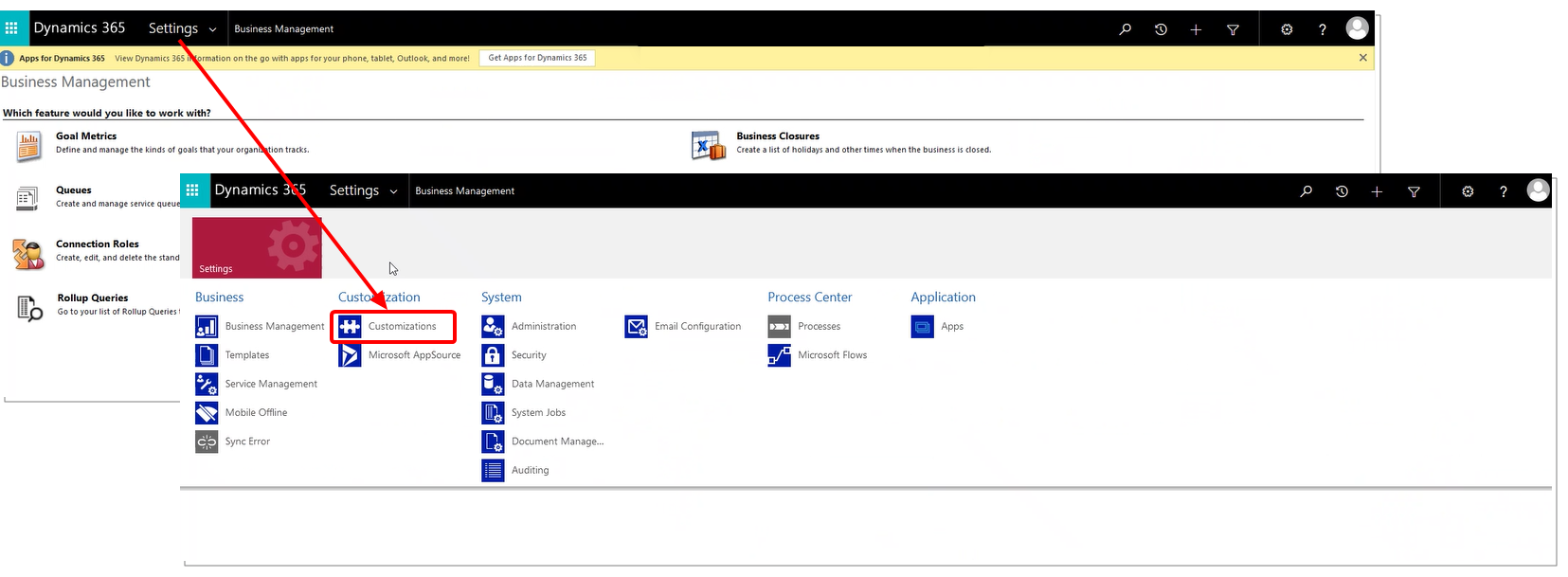Open the Rollup Queries link
This screenshot has height=577, width=1568.
coord(93,298)
